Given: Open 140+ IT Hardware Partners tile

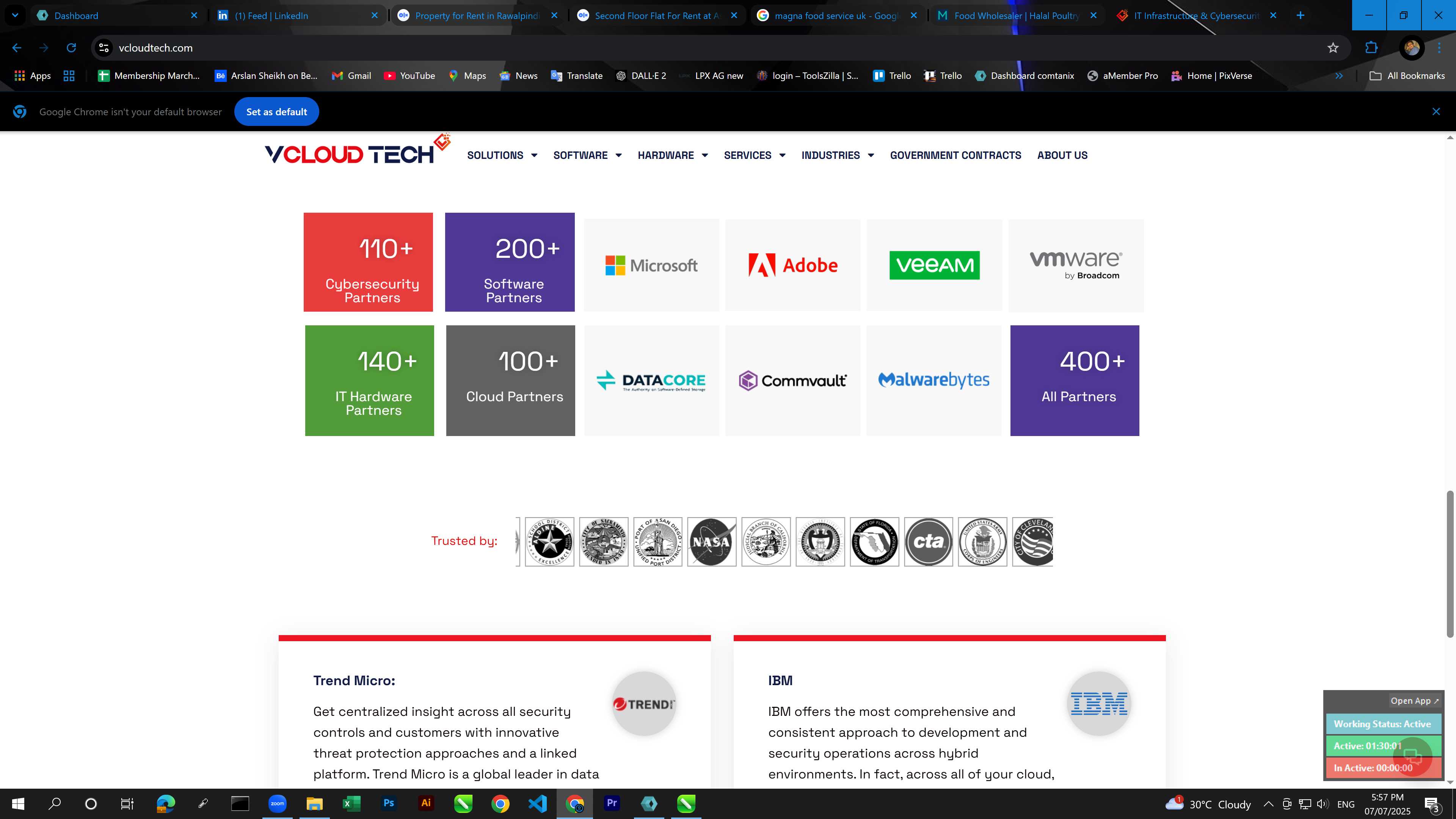Looking at the screenshot, I should click(370, 380).
